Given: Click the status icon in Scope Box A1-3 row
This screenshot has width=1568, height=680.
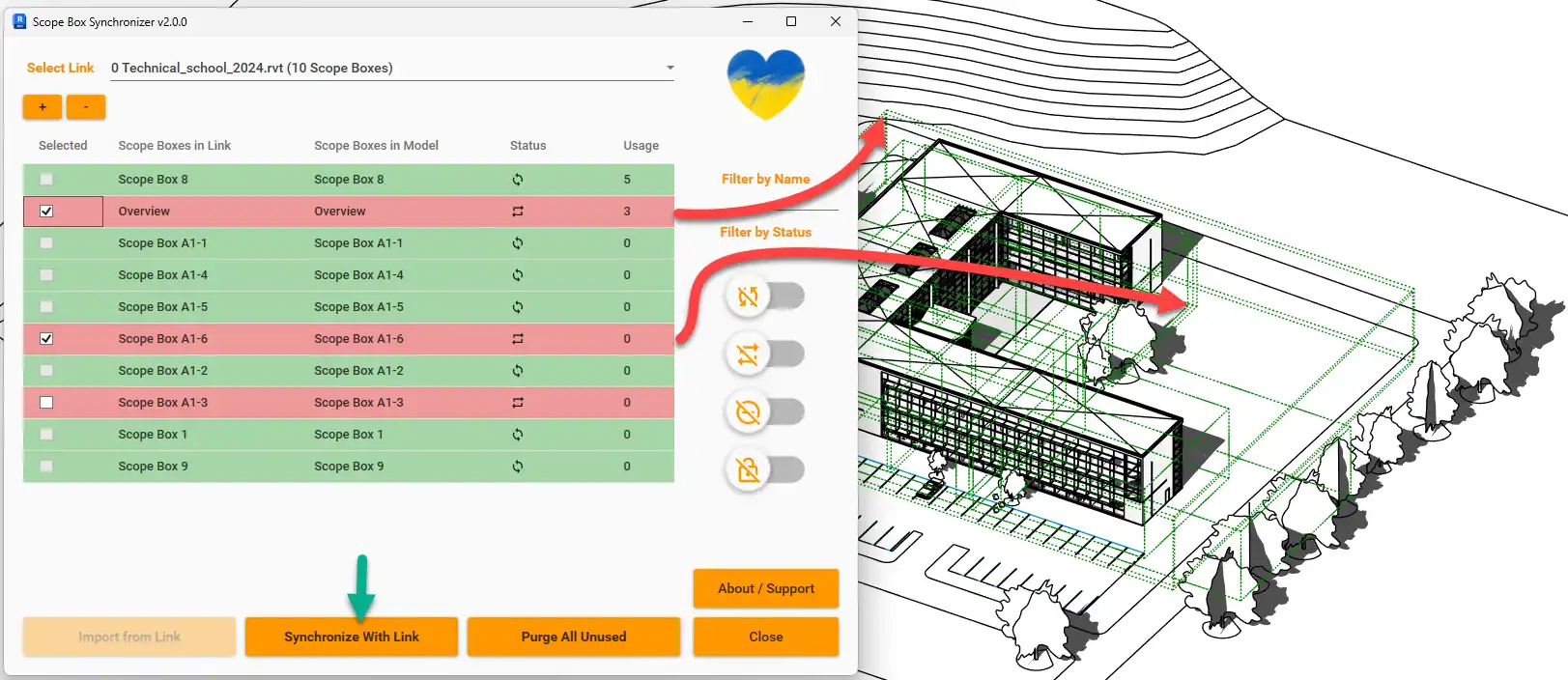Looking at the screenshot, I should [518, 403].
